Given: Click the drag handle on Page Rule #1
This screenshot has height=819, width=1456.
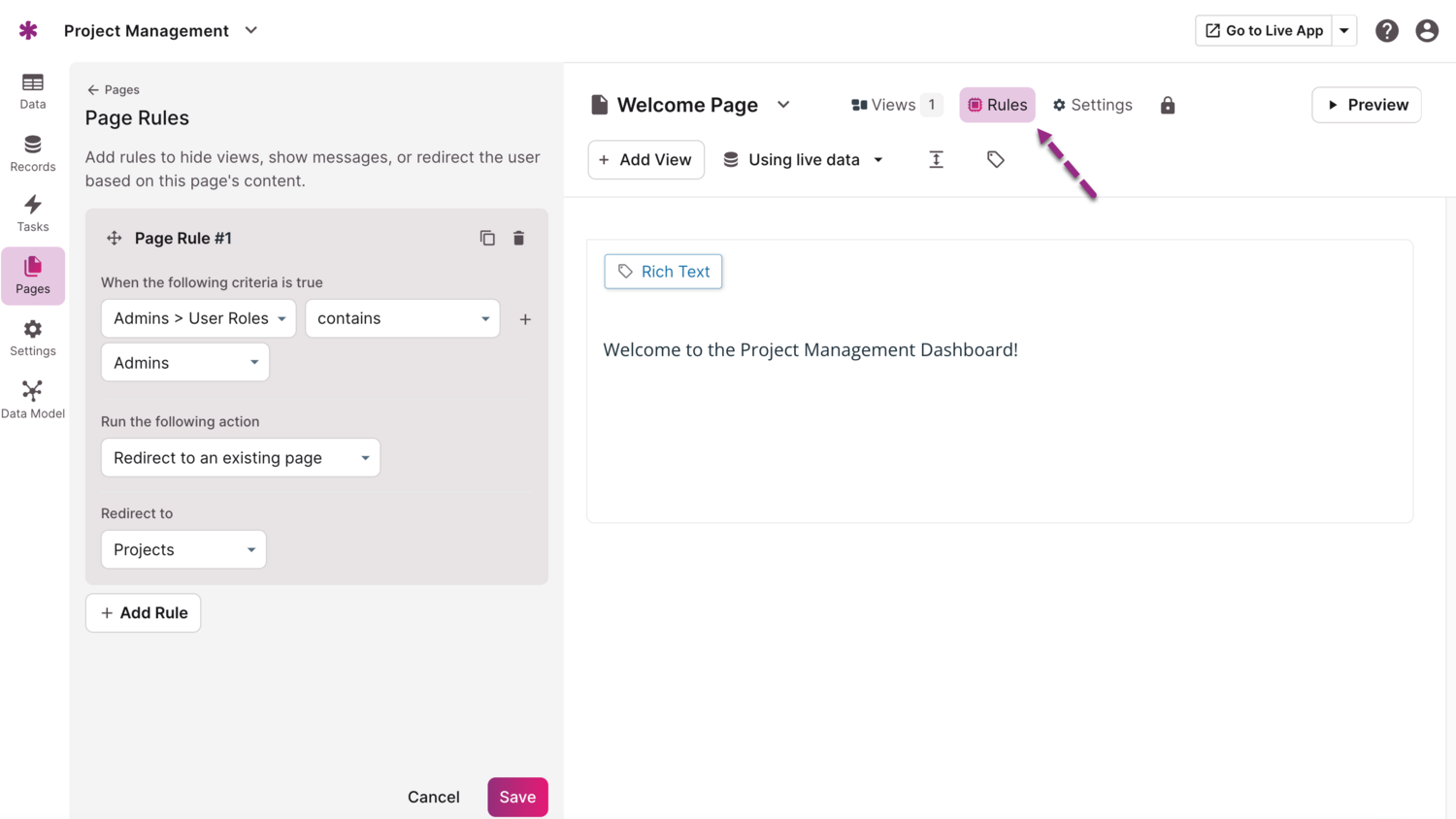Looking at the screenshot, I should click(x=115, y=238).
